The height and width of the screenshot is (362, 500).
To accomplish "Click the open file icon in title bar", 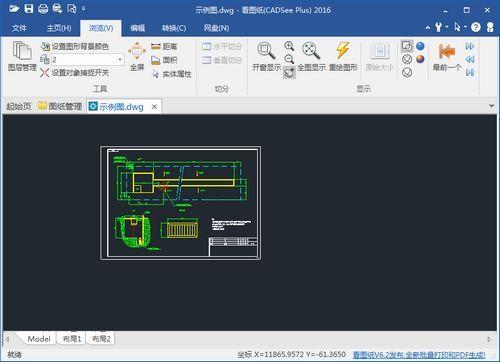I will click(14, 9).
